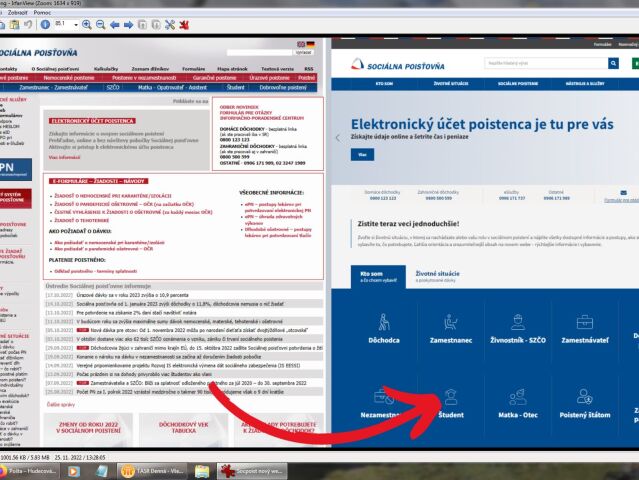
Task: Go to previous image with left arrow
Action: [x=115, y=25]
